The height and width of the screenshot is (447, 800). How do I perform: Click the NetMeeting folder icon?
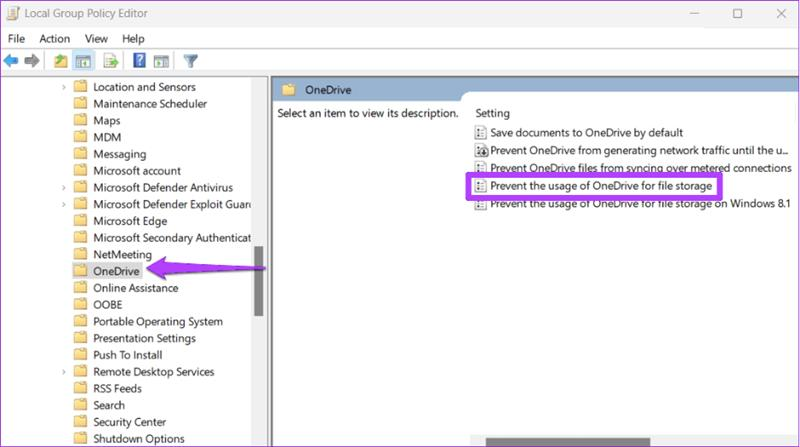click(80, 254)
